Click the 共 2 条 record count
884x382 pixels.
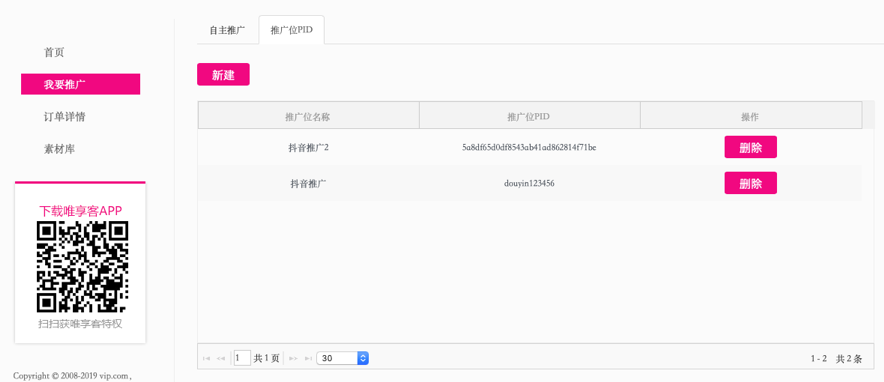tap(848, 359)
